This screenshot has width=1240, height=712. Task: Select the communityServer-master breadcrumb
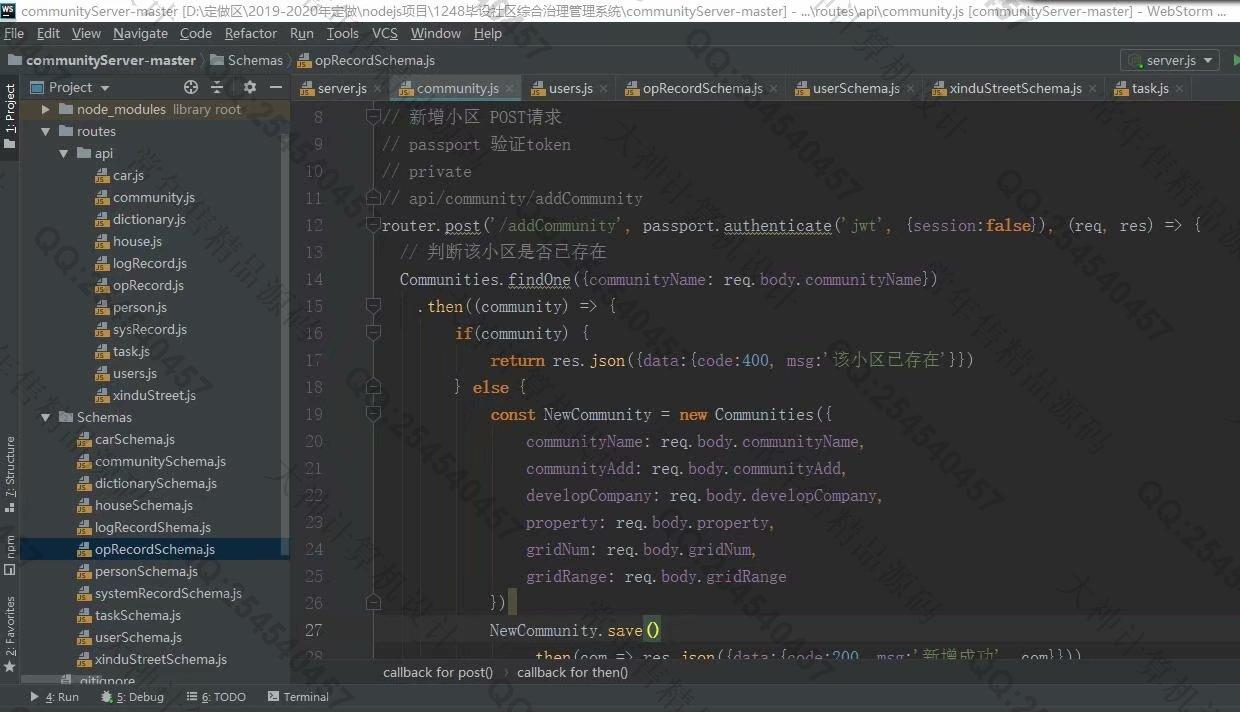click(x=102, y=60)
